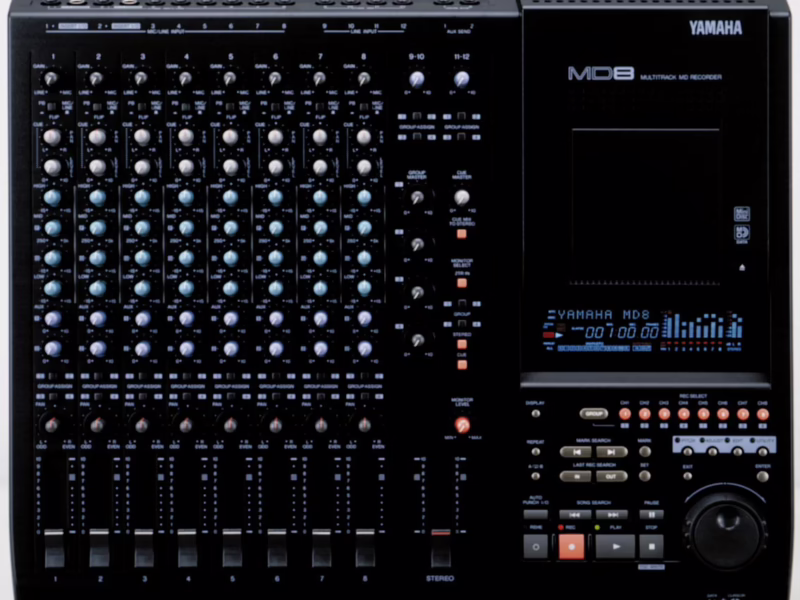Toggle the A-B repeat button
The height and width of the screenshot is (600, 800).
click(x=536, y=477)
